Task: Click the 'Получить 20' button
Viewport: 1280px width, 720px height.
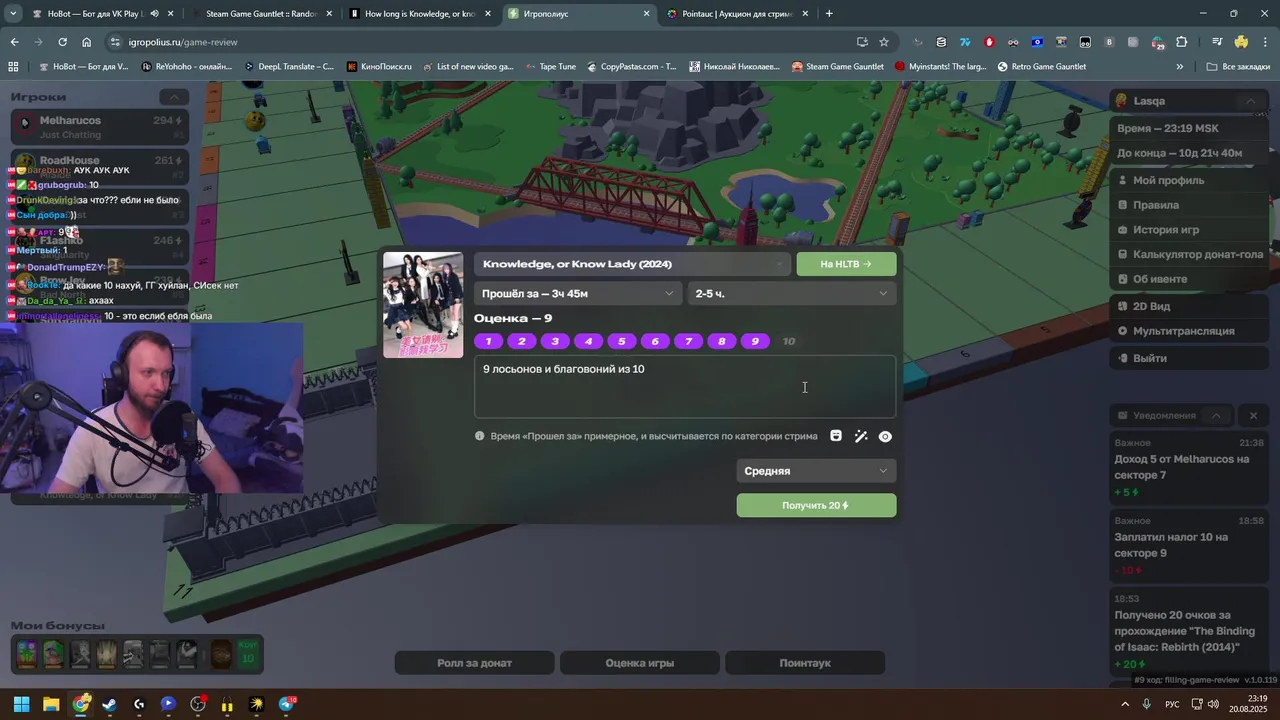Action: (x=816, y=505)
